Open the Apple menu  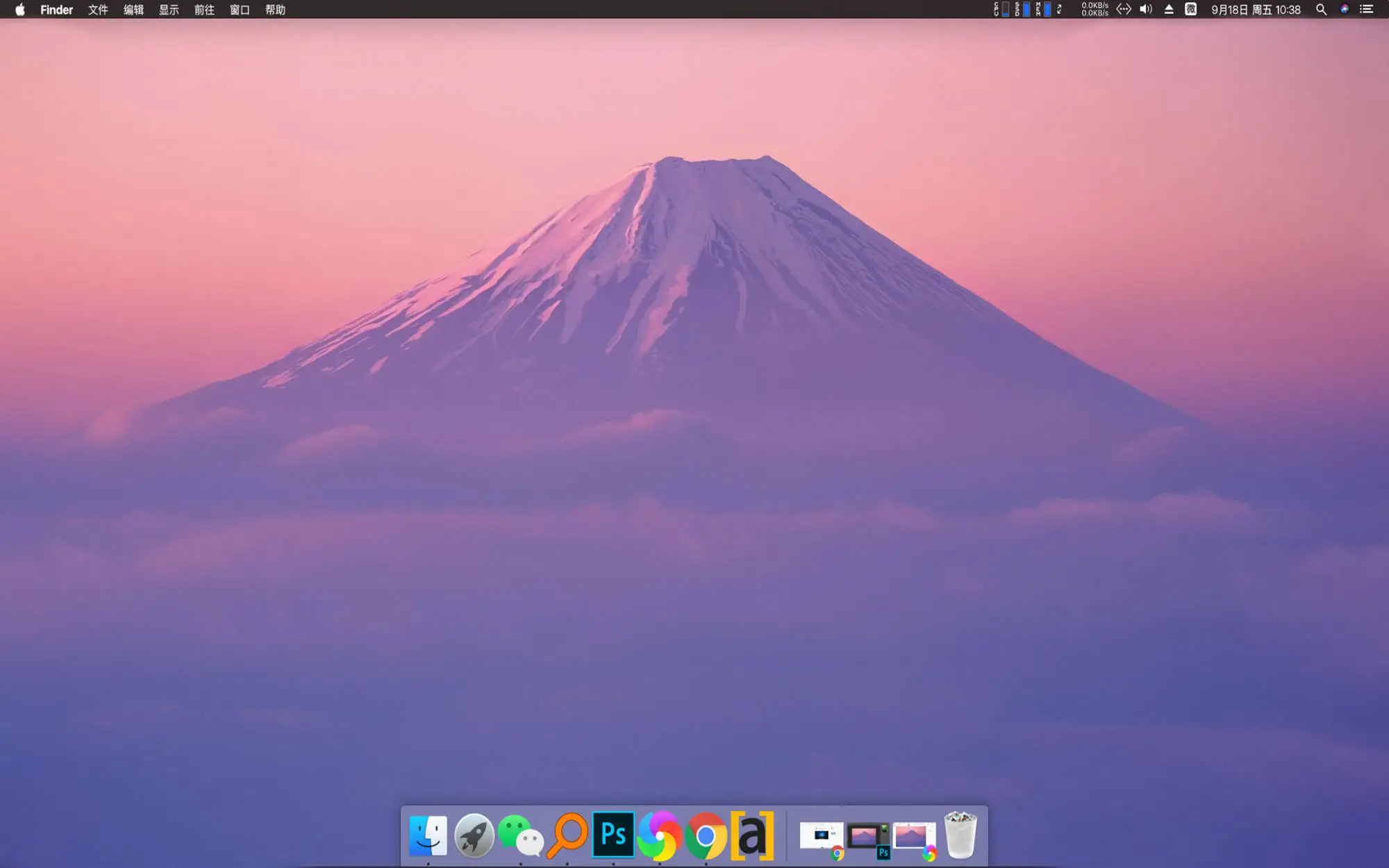pyautogui.click(x=21, y=10)
